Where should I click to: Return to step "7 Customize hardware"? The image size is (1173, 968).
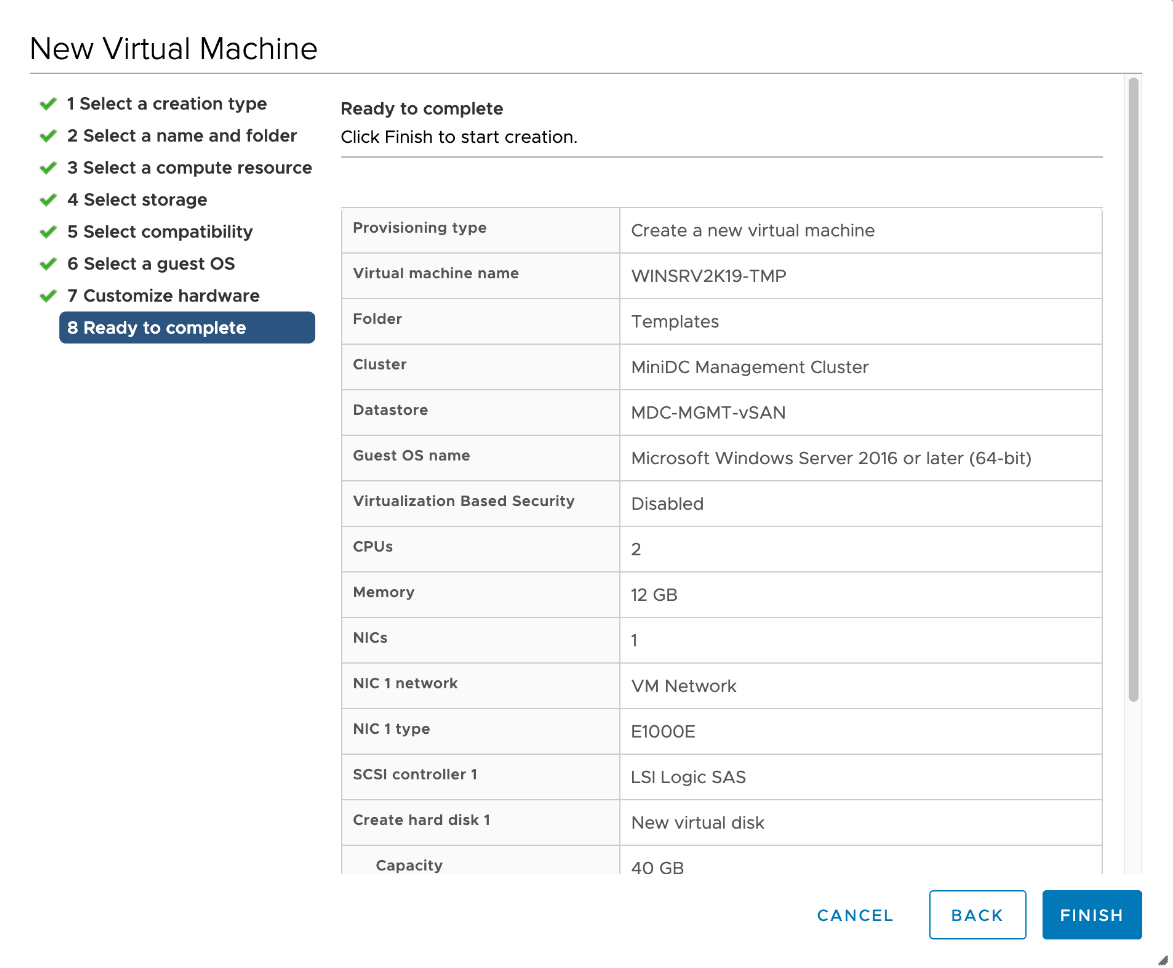163,296
